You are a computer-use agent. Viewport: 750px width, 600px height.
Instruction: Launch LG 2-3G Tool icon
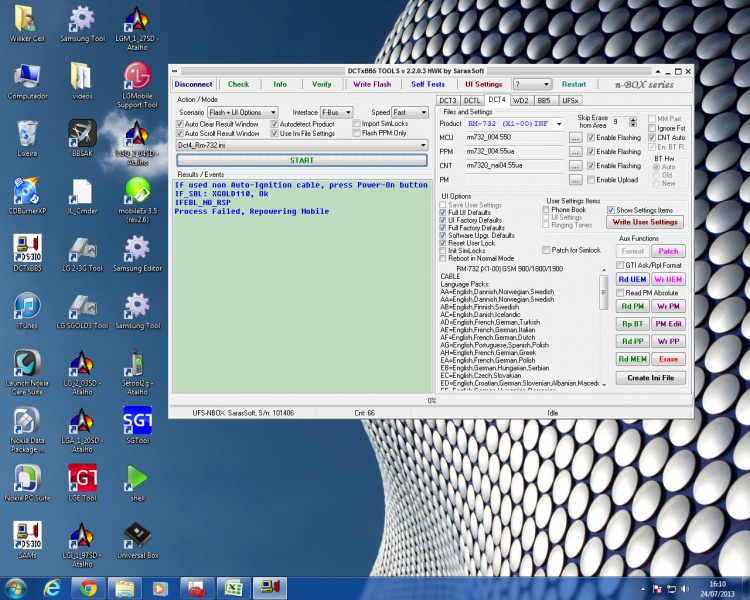[82, 254]
